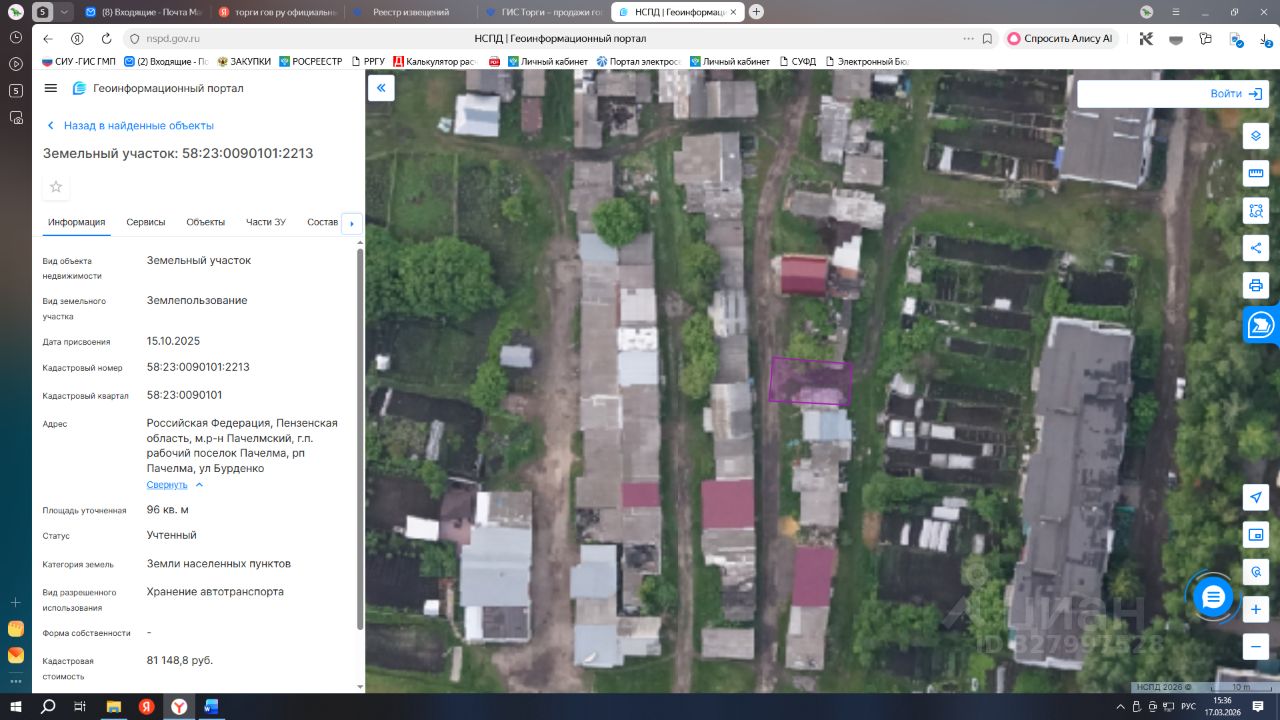
Task: Open the Yandex home button in the toolbar
Action: [77, 38]
